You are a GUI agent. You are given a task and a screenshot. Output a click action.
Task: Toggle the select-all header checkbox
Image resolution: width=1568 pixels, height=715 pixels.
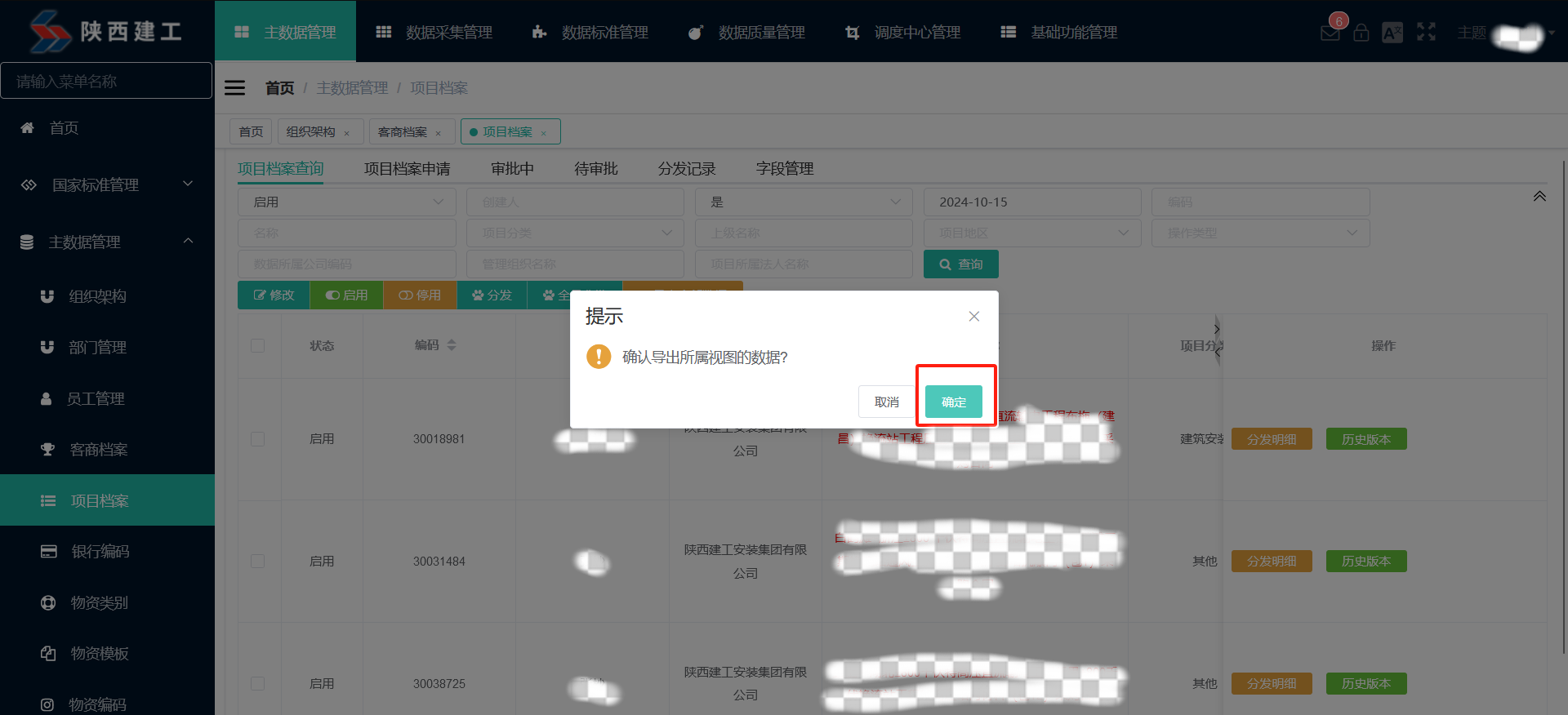click(x=258, y=345)
